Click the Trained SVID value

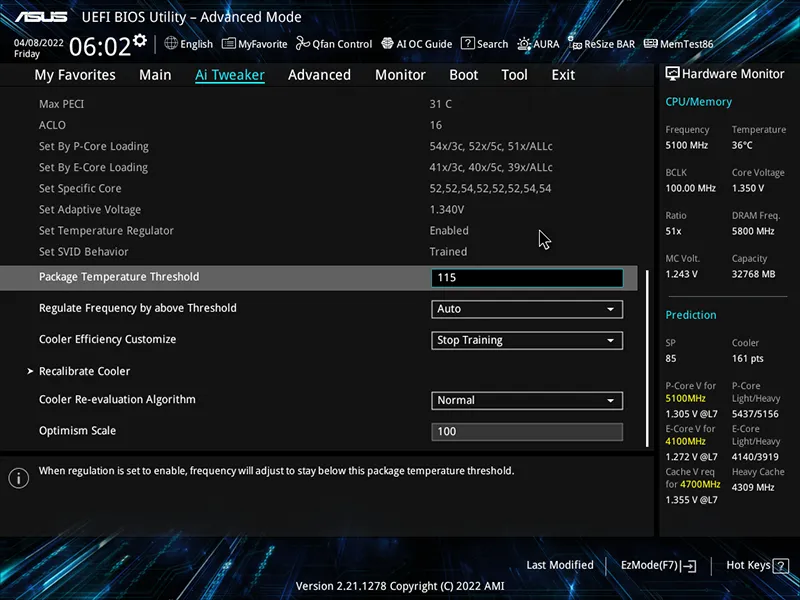coord(448,252)
